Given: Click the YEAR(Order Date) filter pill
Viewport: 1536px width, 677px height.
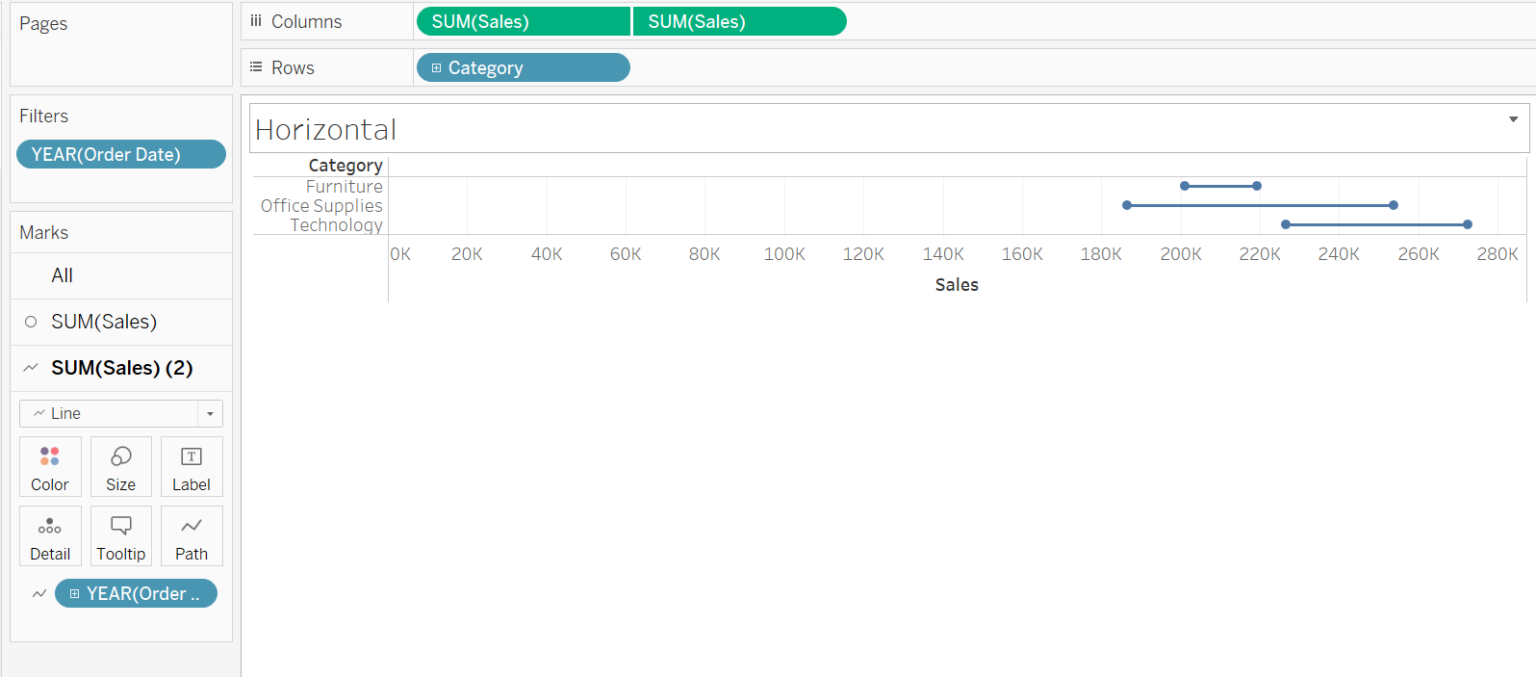Looking at the screenshot, I should pos(120,154).
